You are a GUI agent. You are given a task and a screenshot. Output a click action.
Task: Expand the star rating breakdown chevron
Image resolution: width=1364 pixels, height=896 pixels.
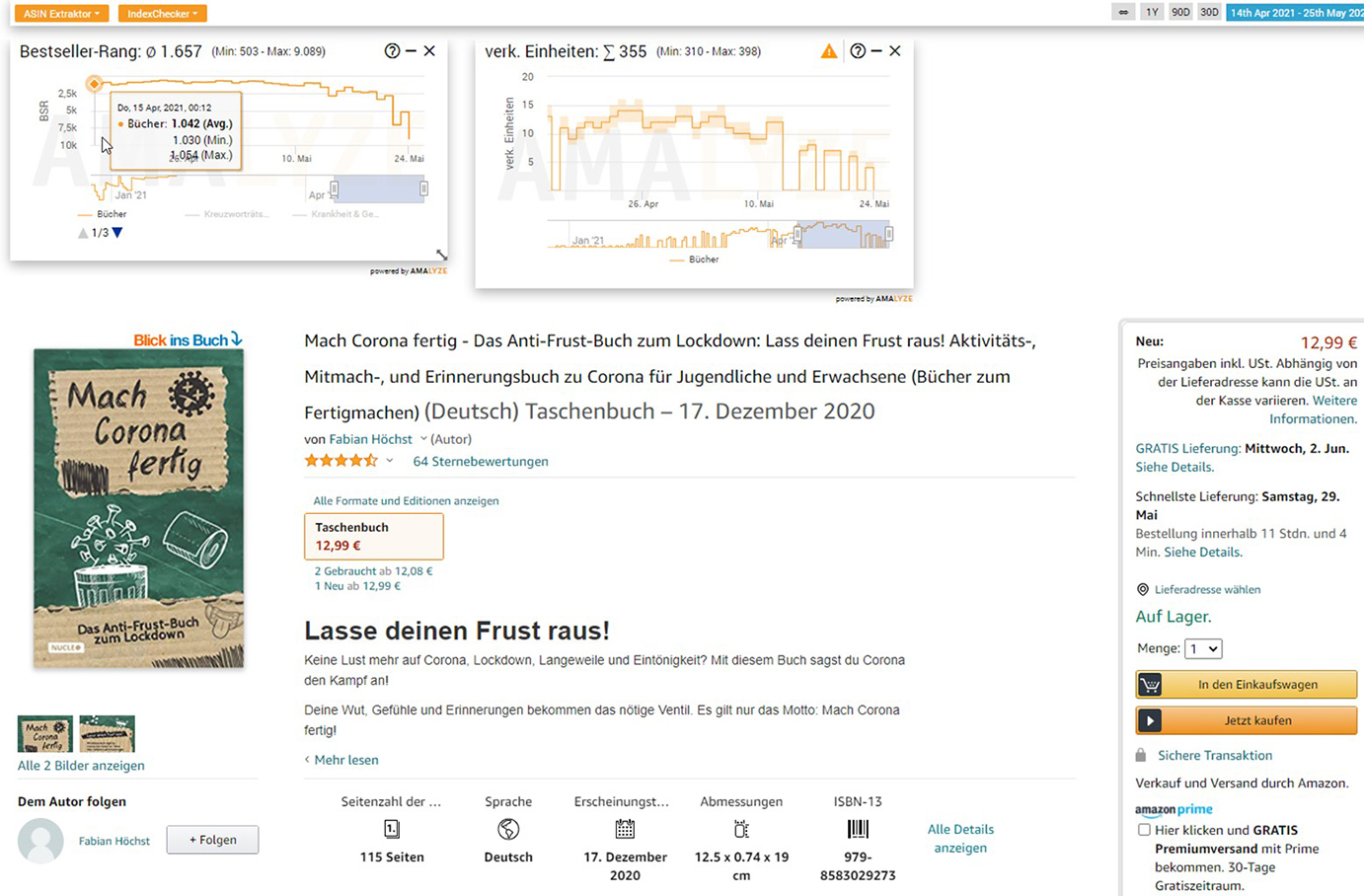(x=390, y=461)
